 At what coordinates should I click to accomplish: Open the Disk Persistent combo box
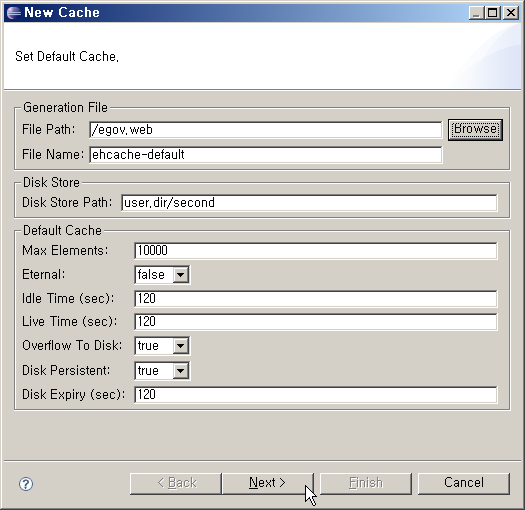click(162, 371)
